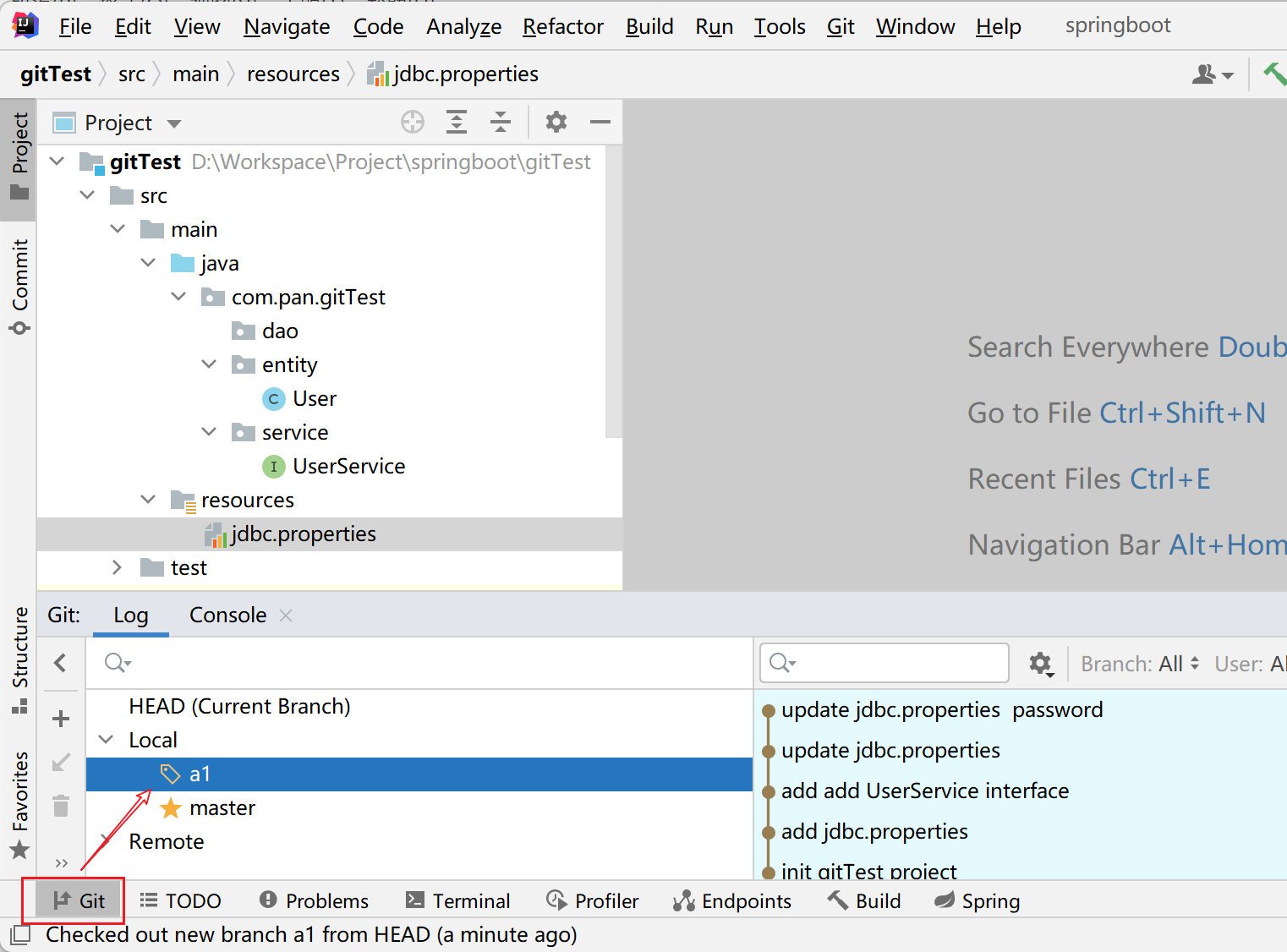Screen dimensions: 1287x952
Task: Expand the test folder
Action: click(118, 567)
